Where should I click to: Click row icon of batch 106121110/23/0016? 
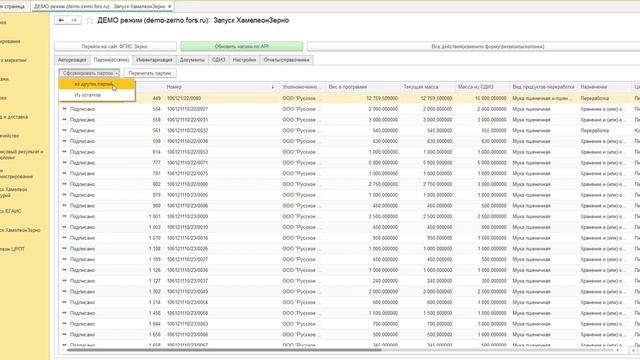(x=64, y=238)
